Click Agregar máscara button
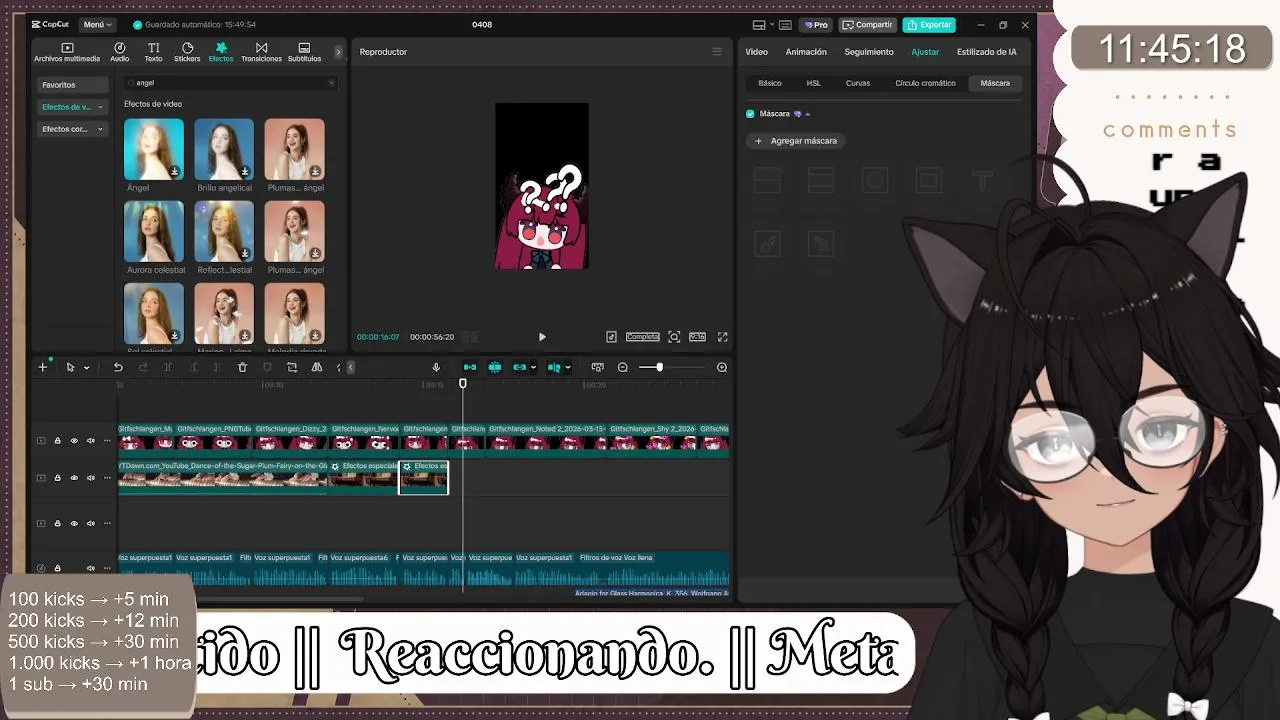This screenshot has width=1280, height=720. [x=796, y=141]
